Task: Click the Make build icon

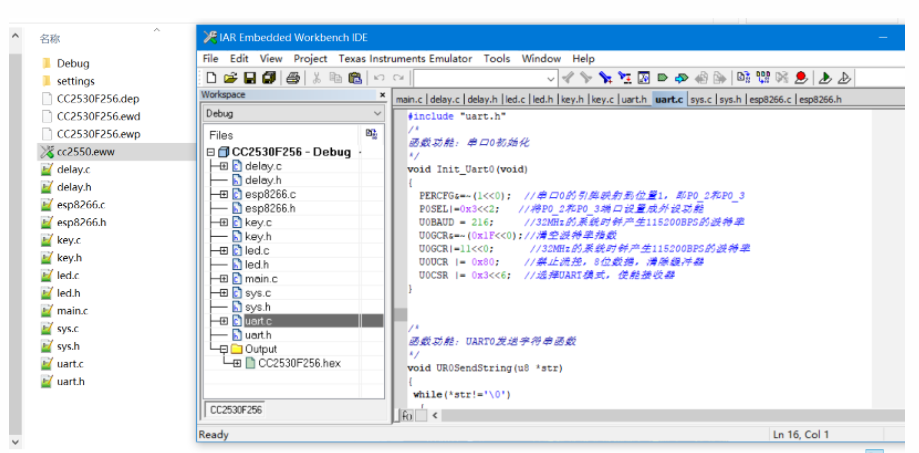Action: pyautogui.click(x=763, y=77)
